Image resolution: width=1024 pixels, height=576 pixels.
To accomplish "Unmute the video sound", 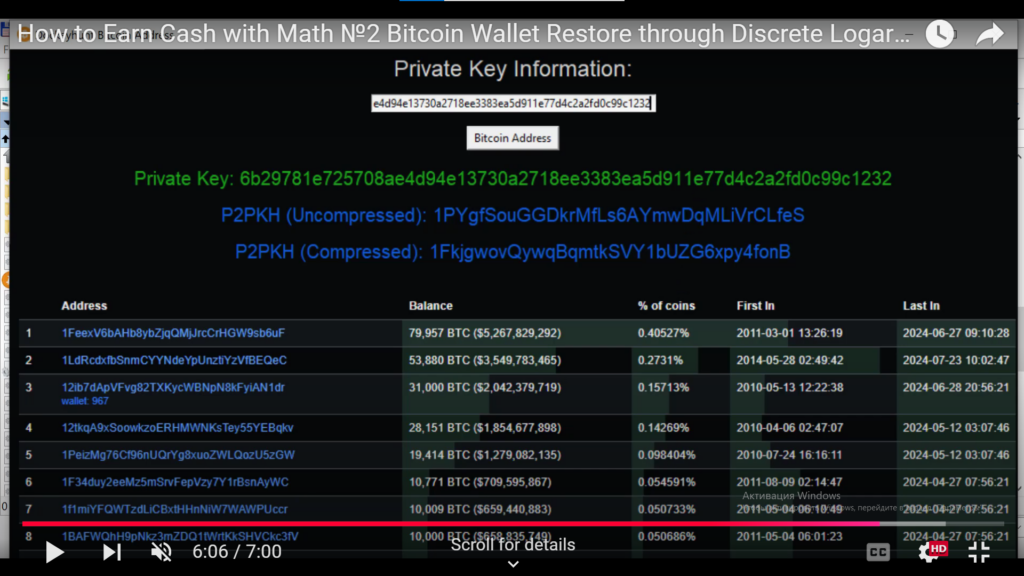I will point(161,552).
